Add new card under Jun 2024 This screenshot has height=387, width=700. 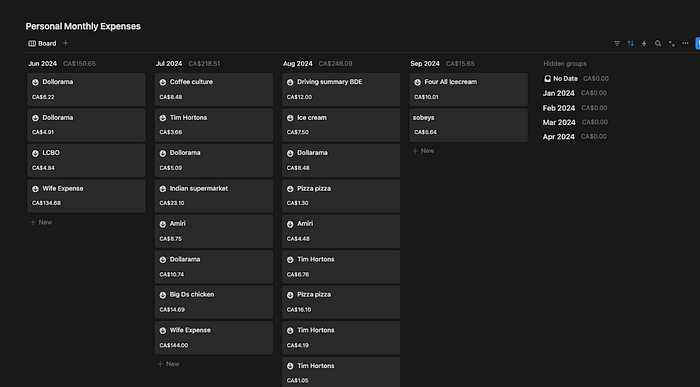point(41,222)
